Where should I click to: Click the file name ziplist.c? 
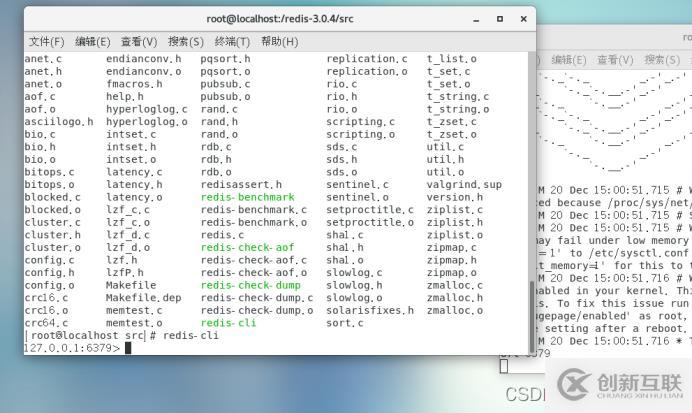coord(455,210)
